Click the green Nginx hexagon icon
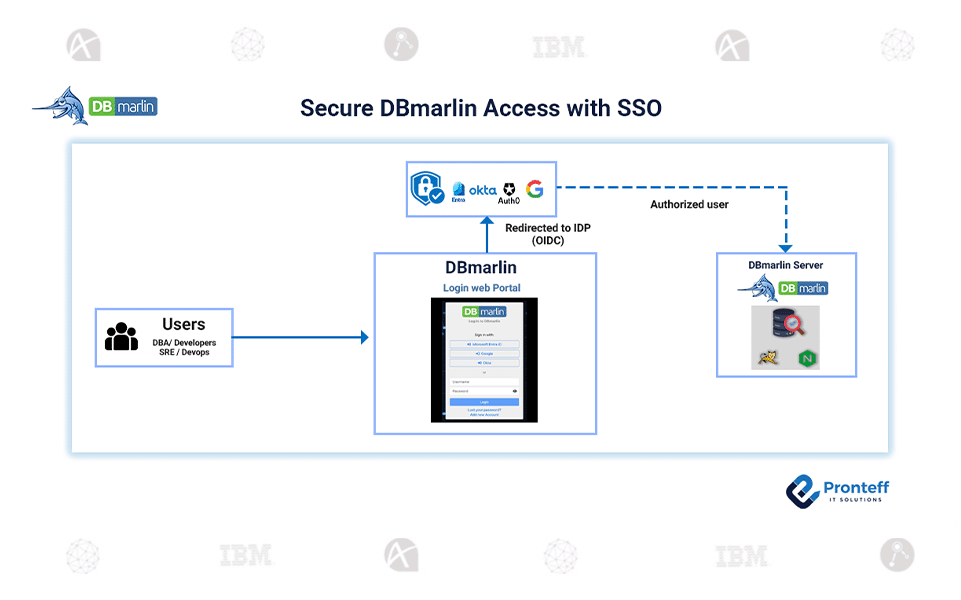Viewport: 961px width, 600px height. point(807,359)
